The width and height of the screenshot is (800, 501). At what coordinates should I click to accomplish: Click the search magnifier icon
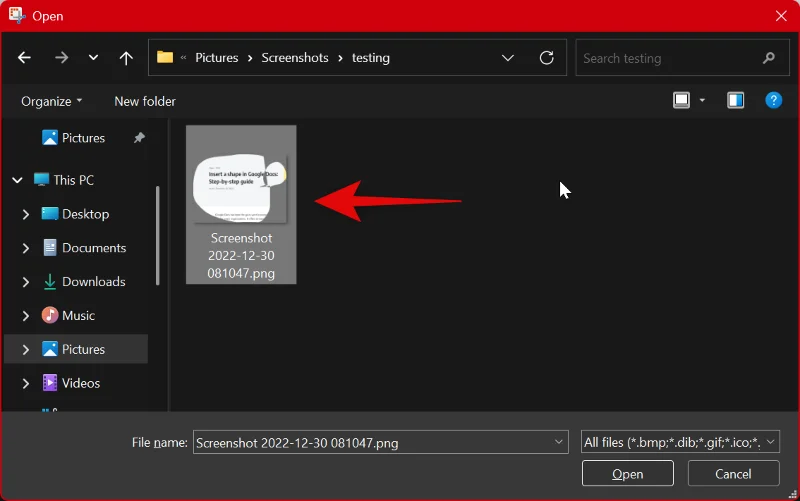[768, 58]
